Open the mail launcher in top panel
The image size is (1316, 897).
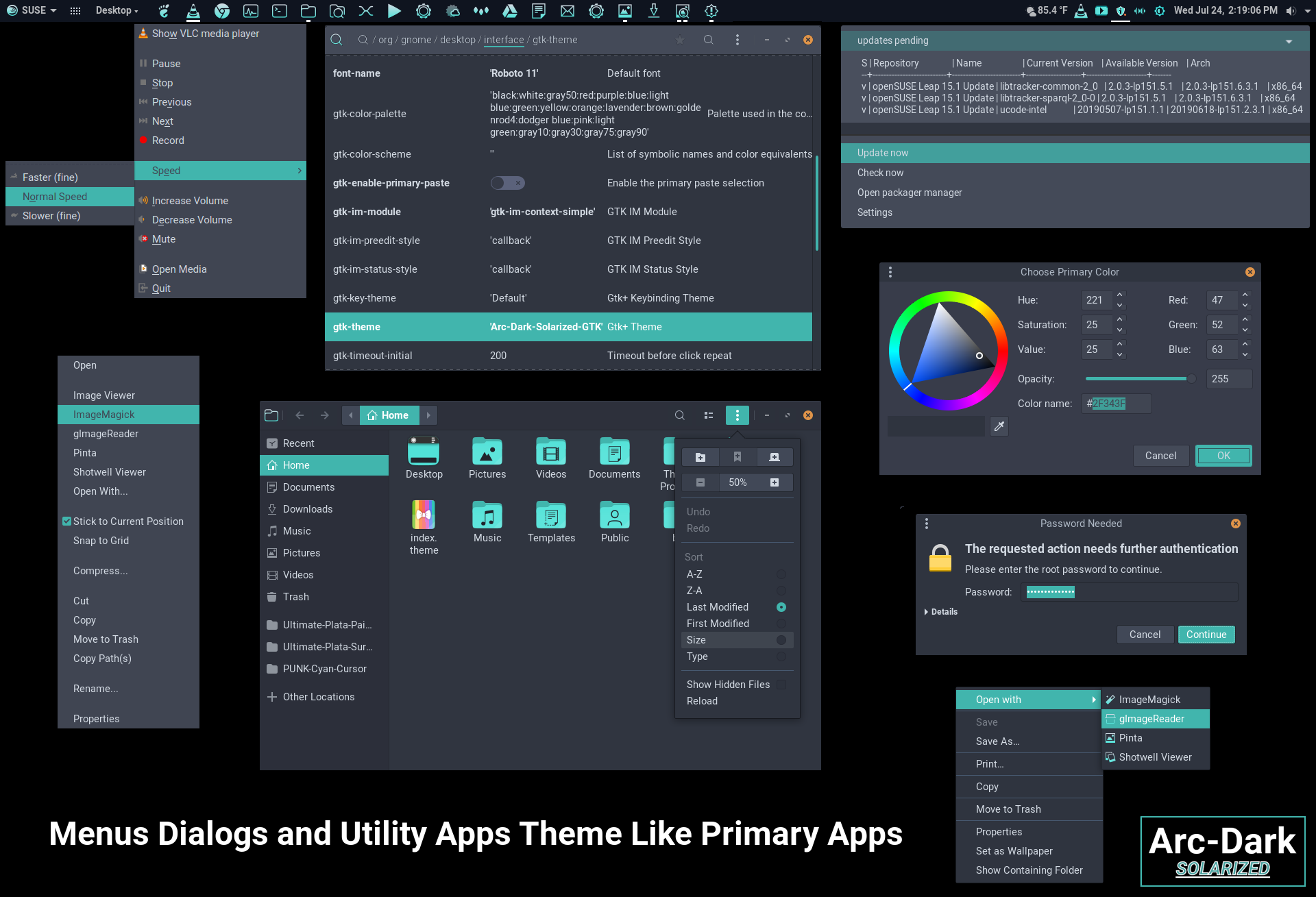[568, 11]
